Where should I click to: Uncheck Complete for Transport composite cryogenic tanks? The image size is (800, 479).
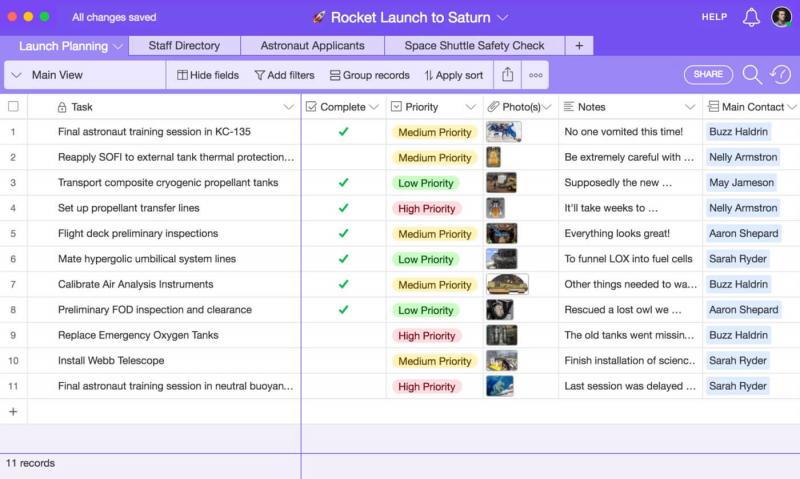[x=343, y=183]
